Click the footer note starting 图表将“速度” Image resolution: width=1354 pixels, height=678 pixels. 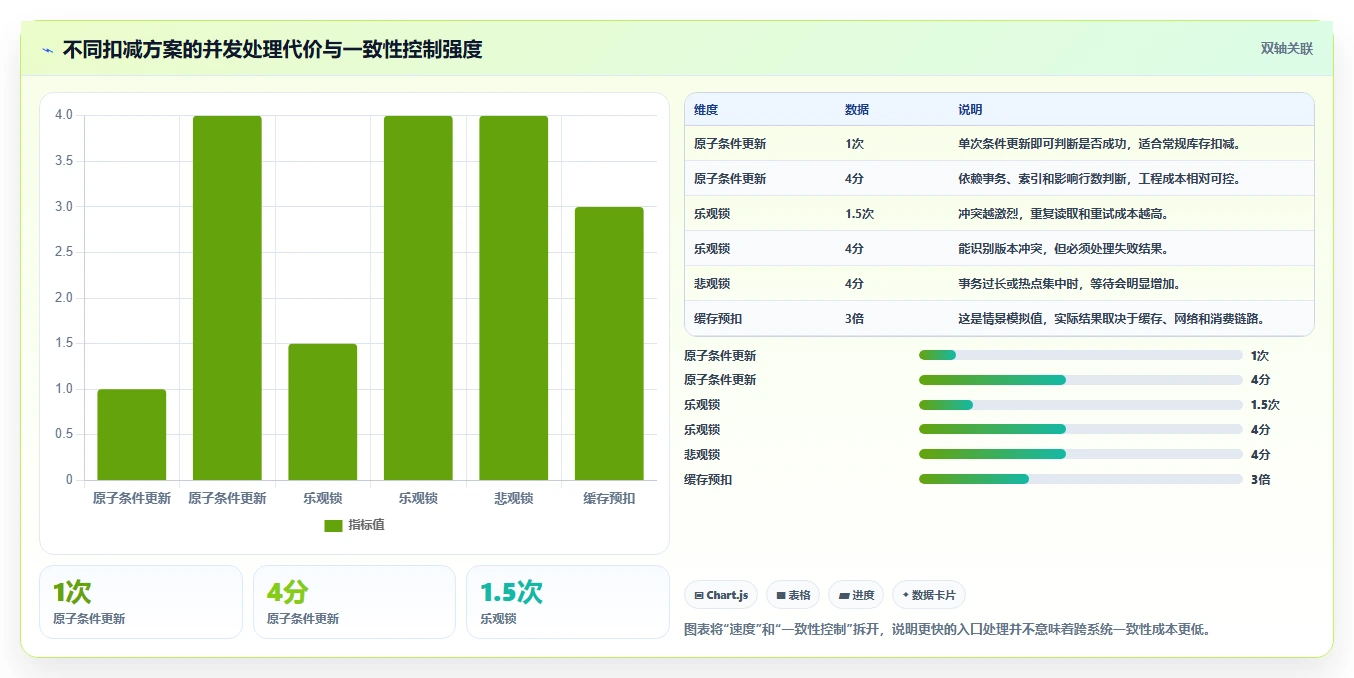pyautogui.click(x=947, y=630)
